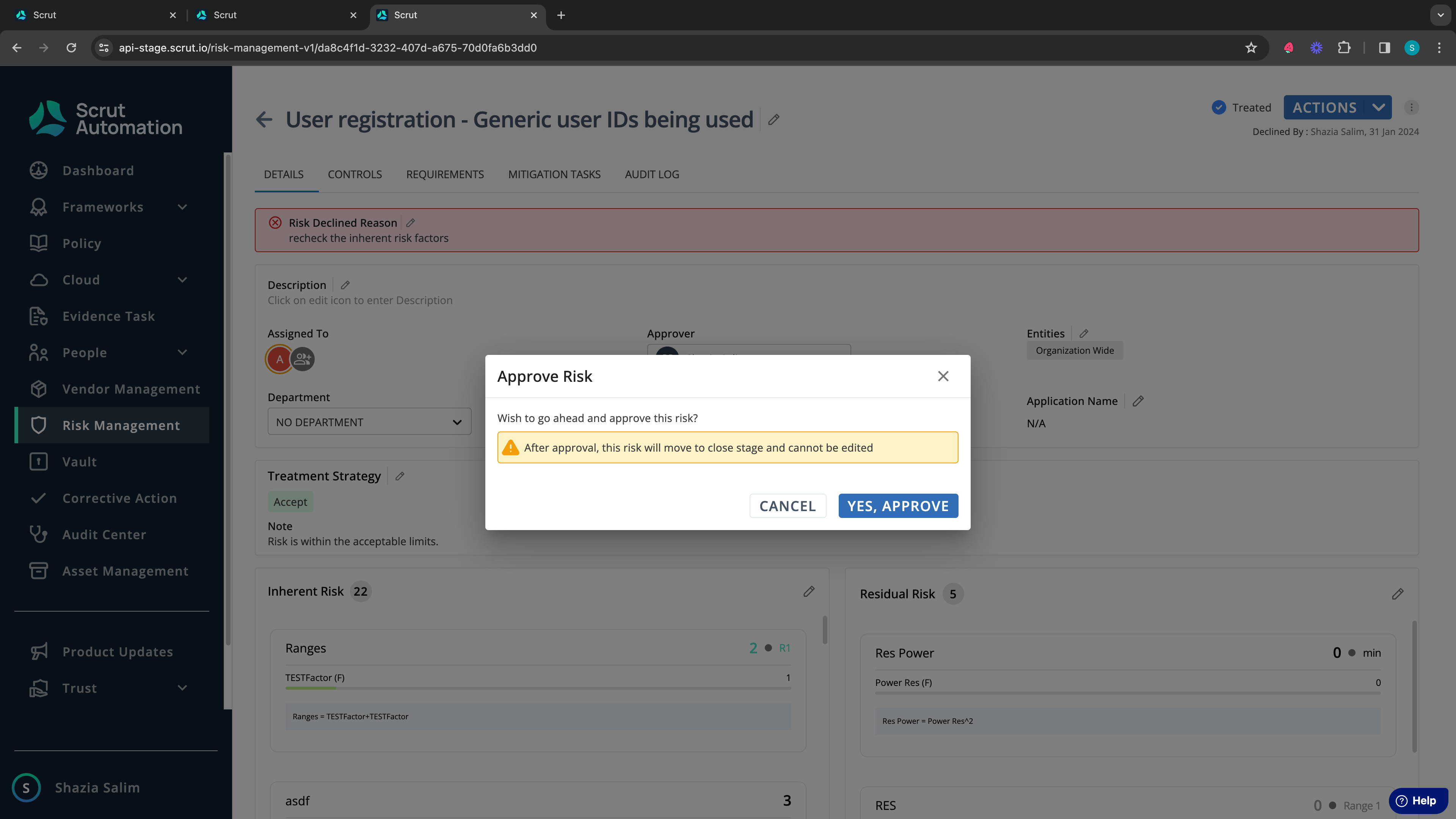
Task: Edit the Entities pencil icon
Action: [x=1084, y=334]
